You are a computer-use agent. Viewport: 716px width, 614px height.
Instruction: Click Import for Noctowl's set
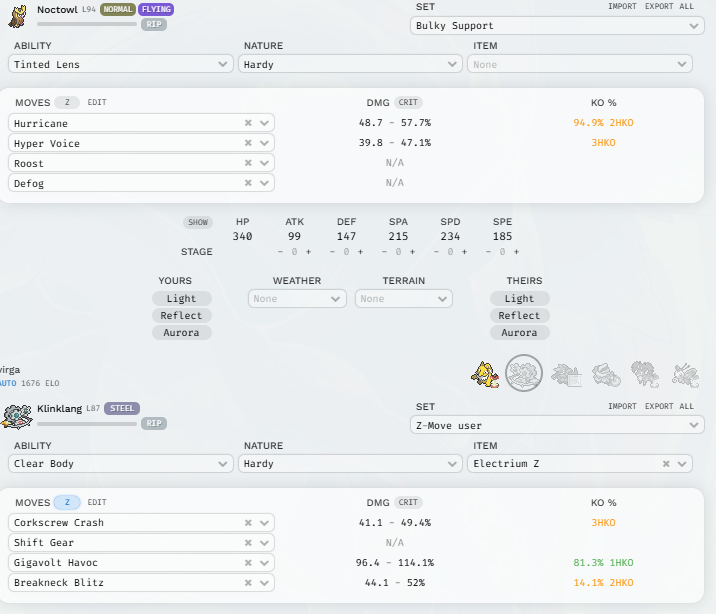click(x=622, y=6)
